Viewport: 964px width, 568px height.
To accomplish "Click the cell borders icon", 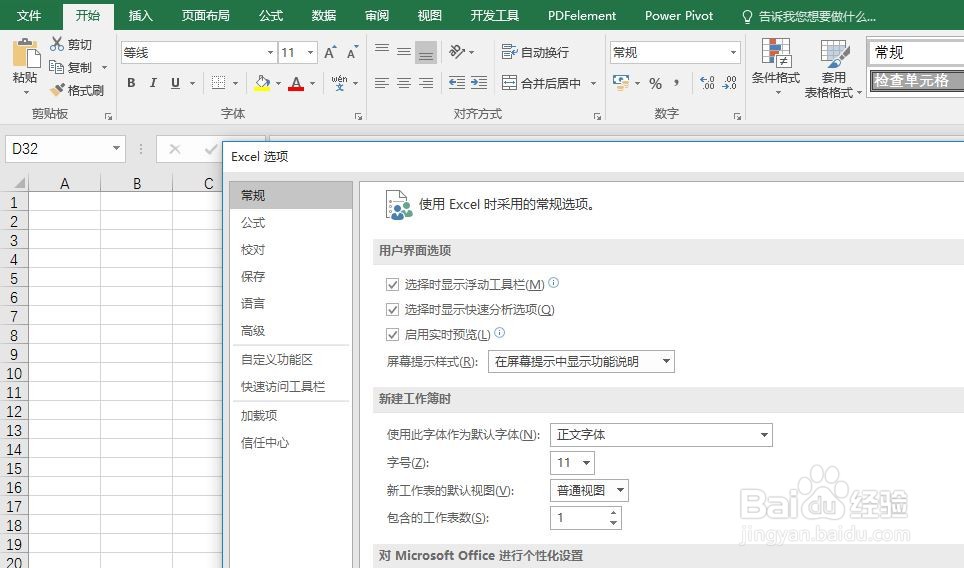I will [218, 82].
